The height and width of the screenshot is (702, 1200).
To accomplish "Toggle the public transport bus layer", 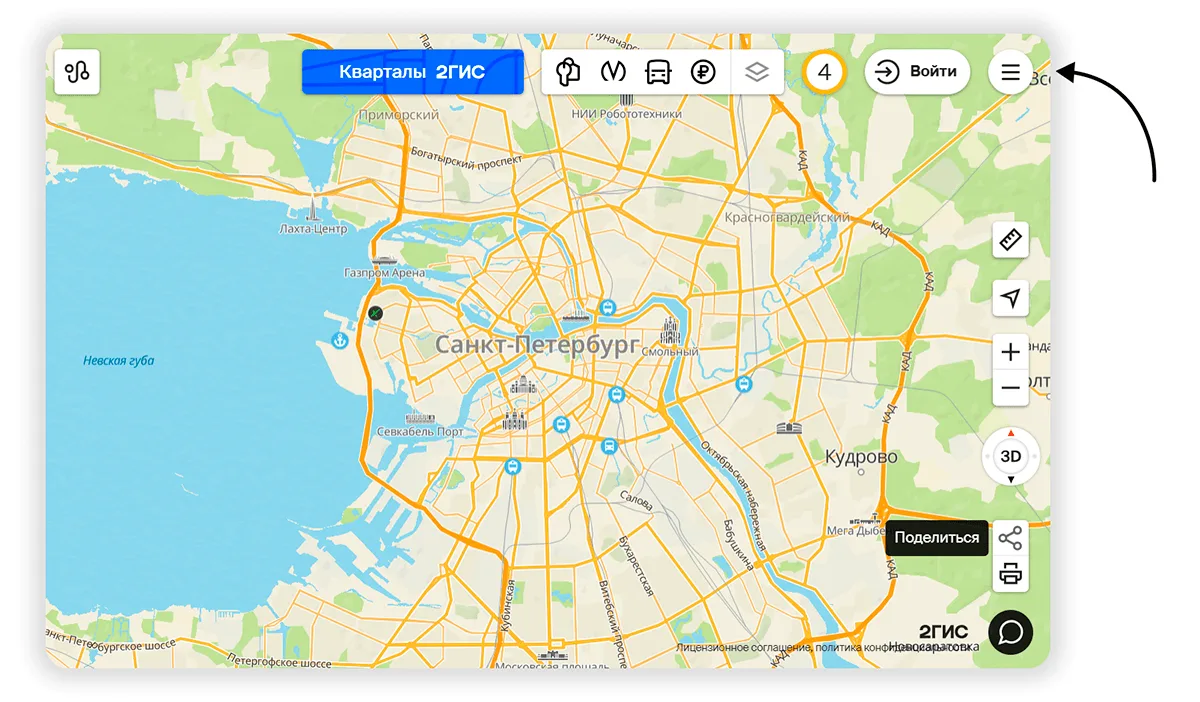I will click(x=658, y=72).
